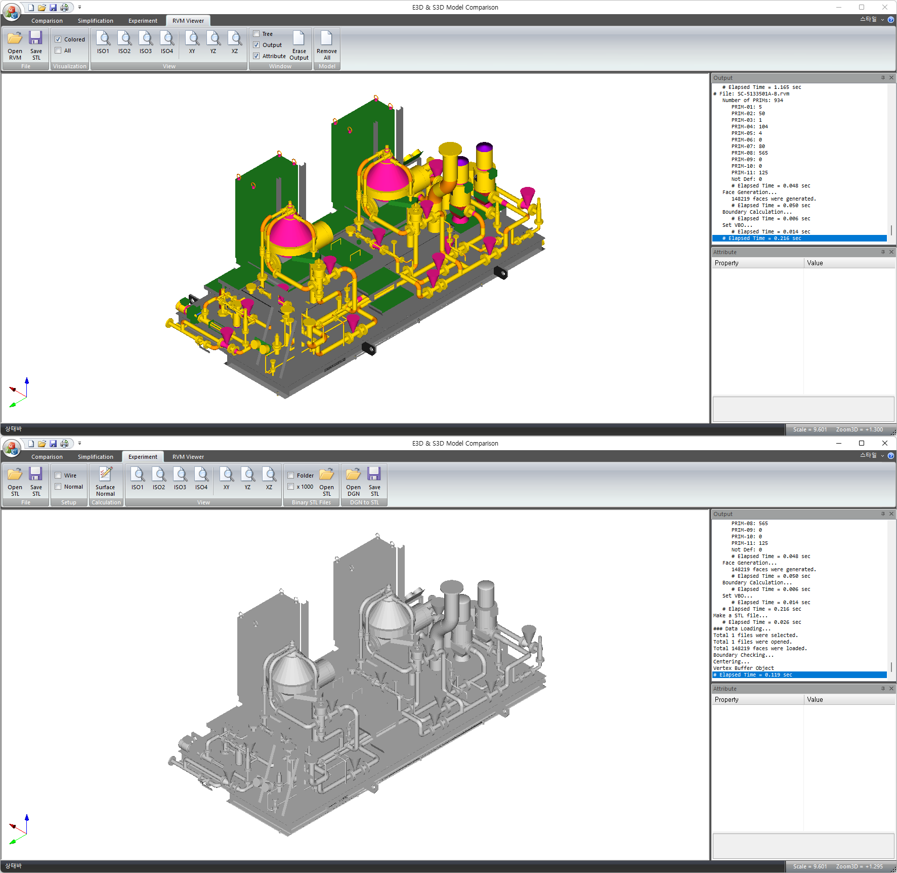
Task: Click the Remove All model button
Action: click(x=326, y=45)
